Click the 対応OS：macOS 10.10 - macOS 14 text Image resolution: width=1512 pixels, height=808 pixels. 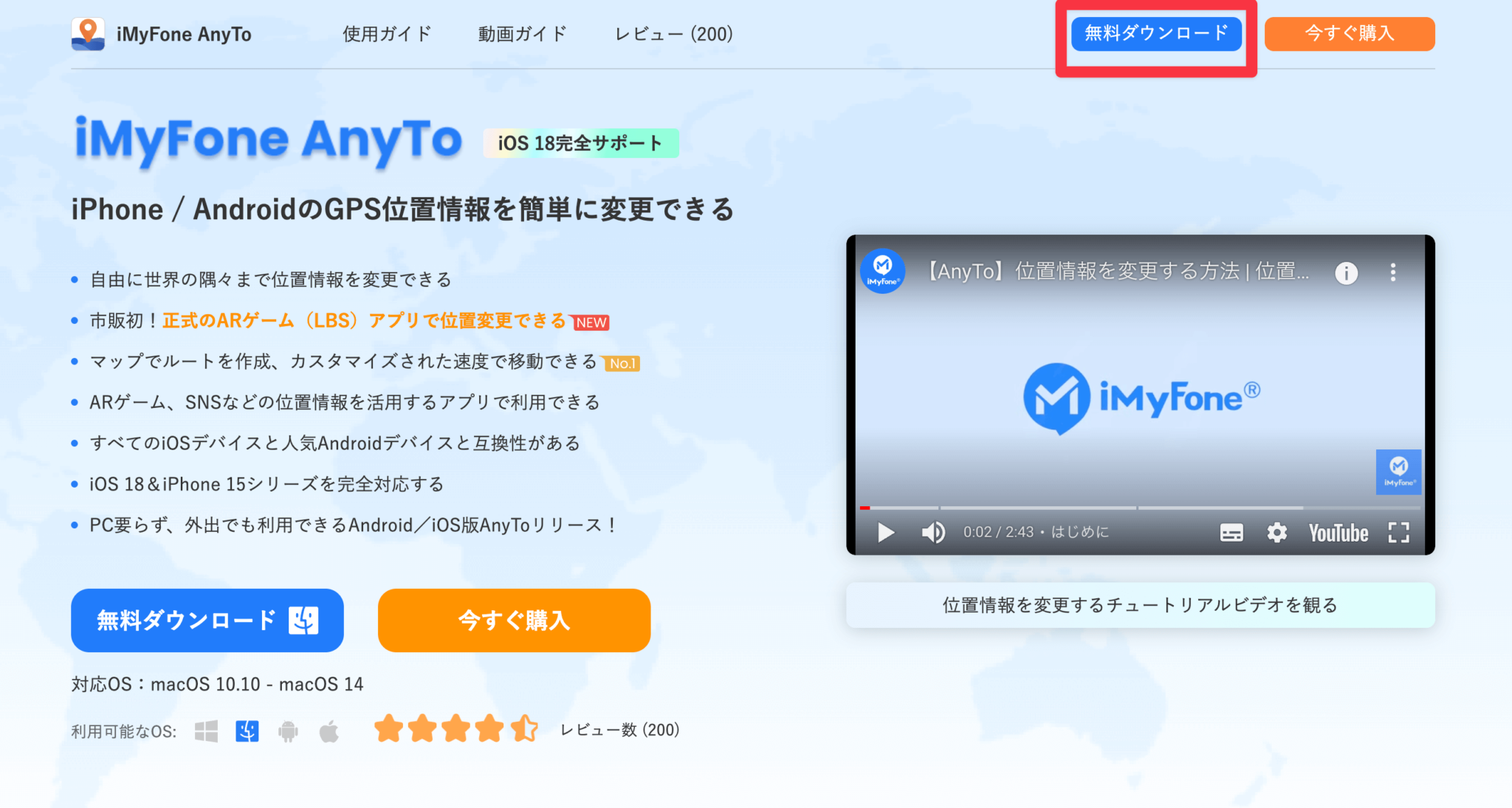click(x=217, y=684)
